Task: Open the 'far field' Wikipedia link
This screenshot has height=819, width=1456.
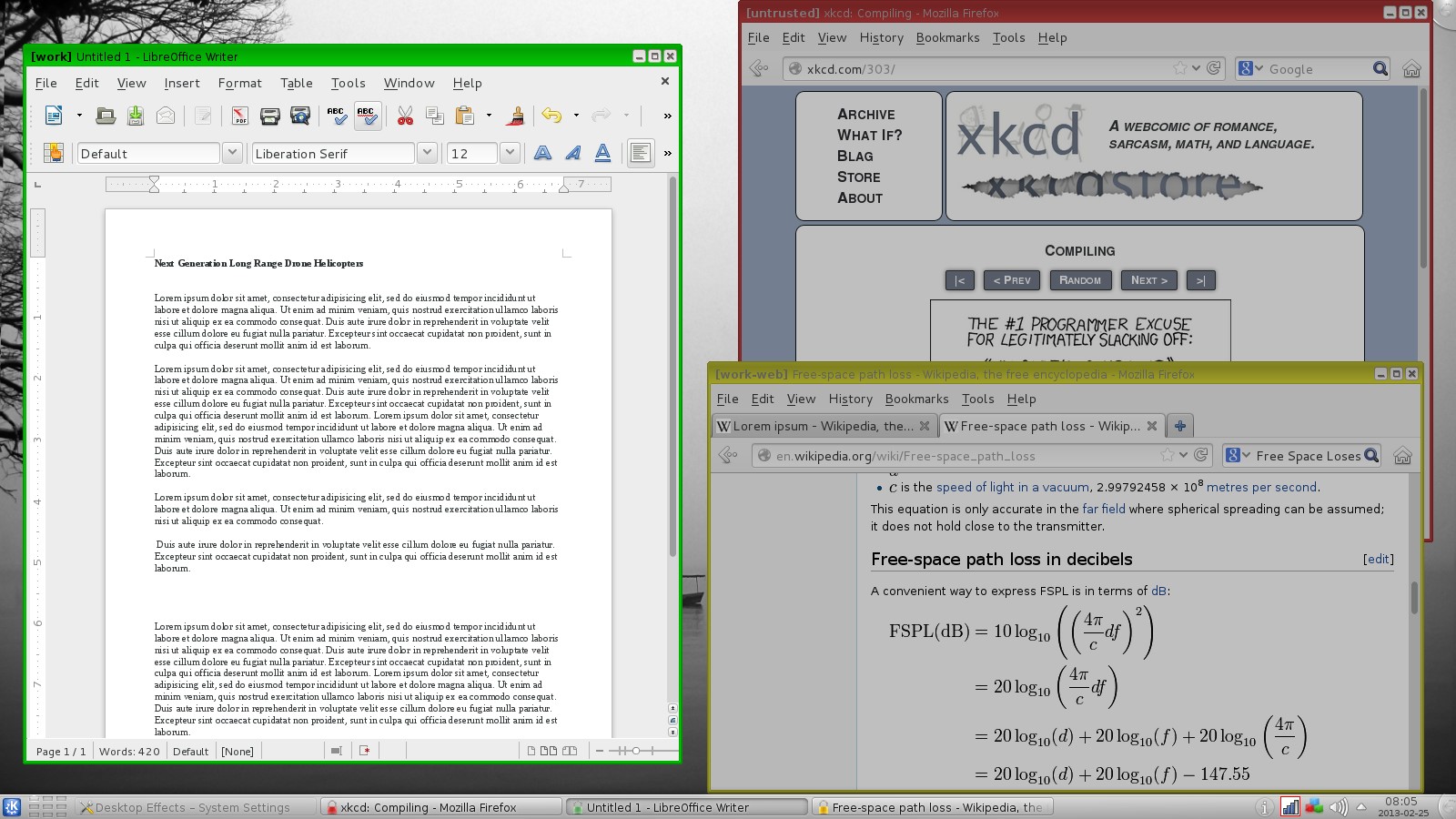Action: [1103, 509]
